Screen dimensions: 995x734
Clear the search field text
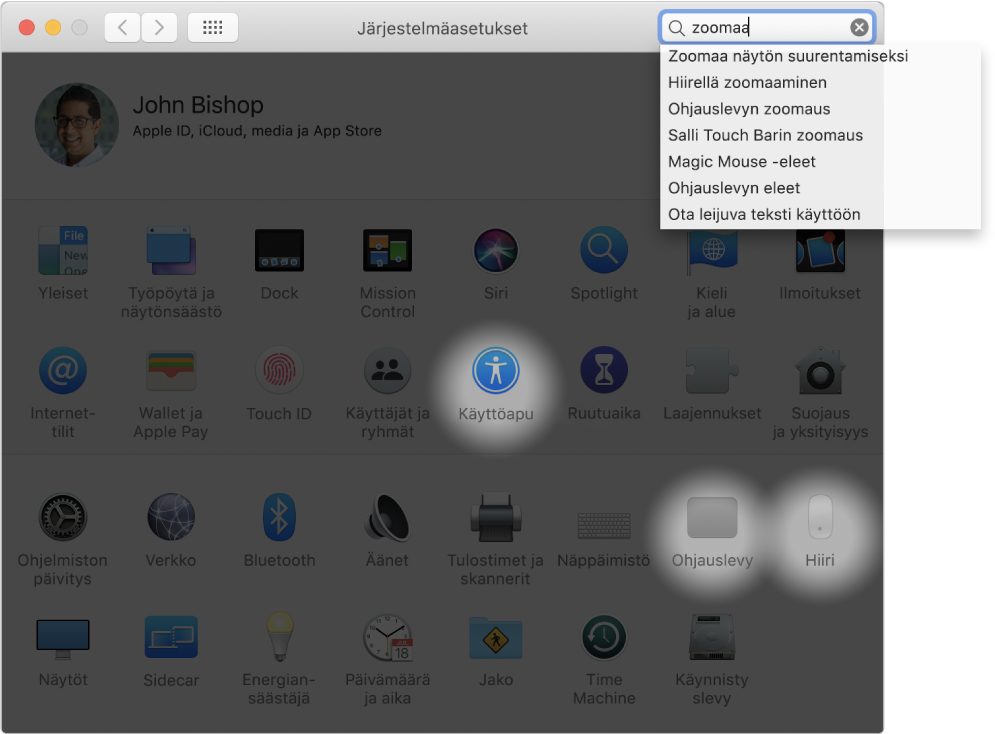[859, 27]
